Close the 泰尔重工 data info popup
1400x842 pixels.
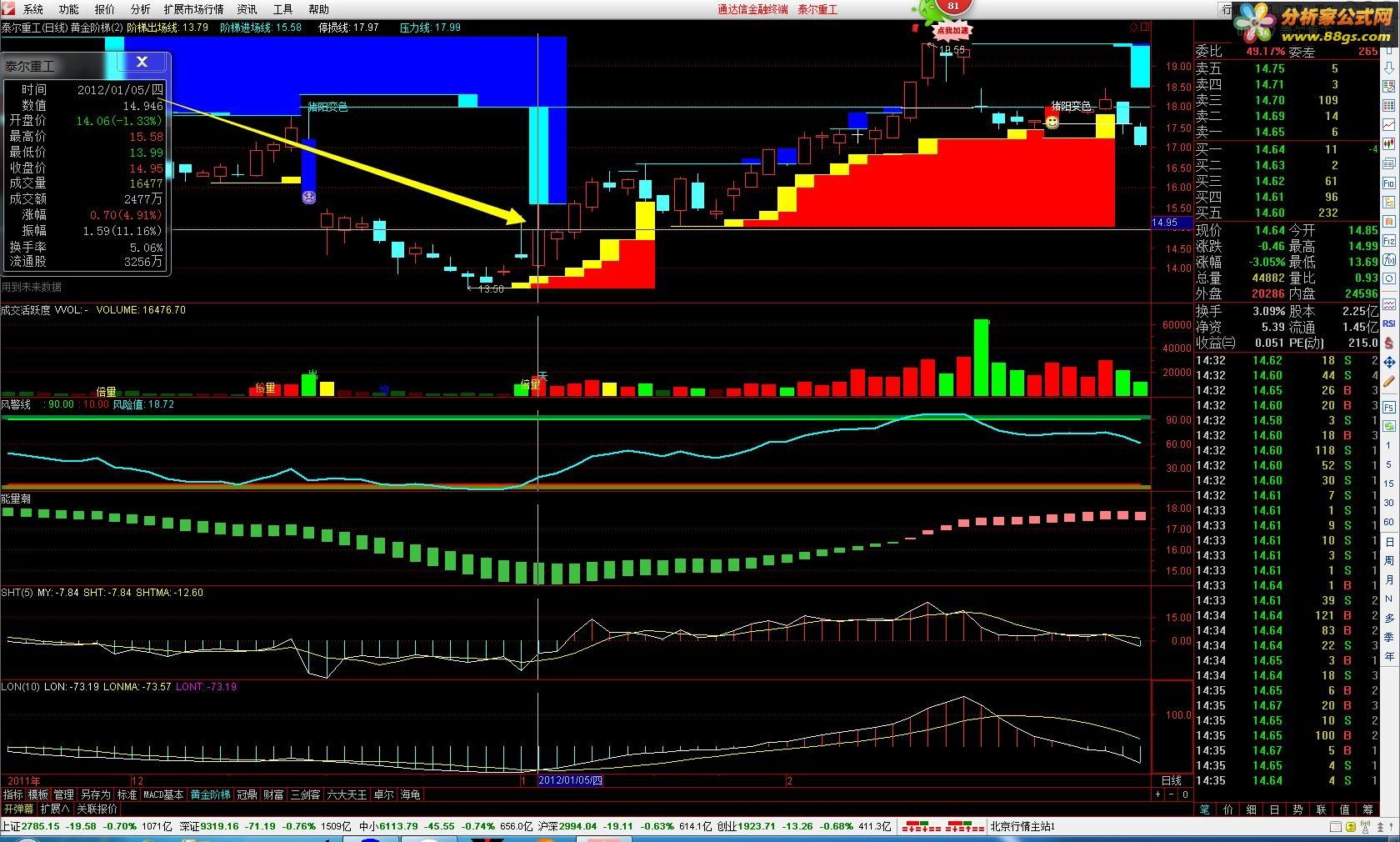tap(142, 62)
